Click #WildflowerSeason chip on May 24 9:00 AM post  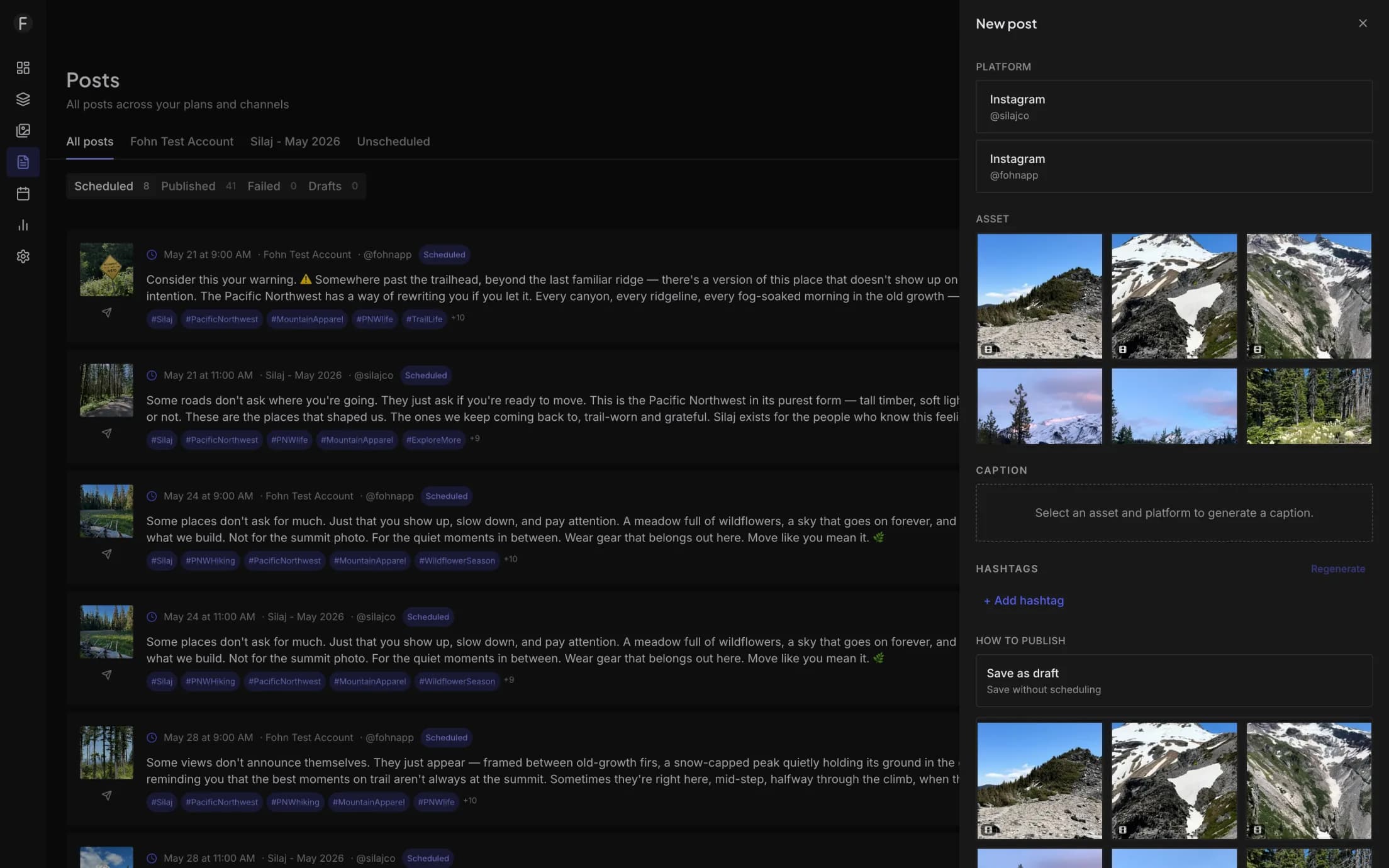coord(457,560)
